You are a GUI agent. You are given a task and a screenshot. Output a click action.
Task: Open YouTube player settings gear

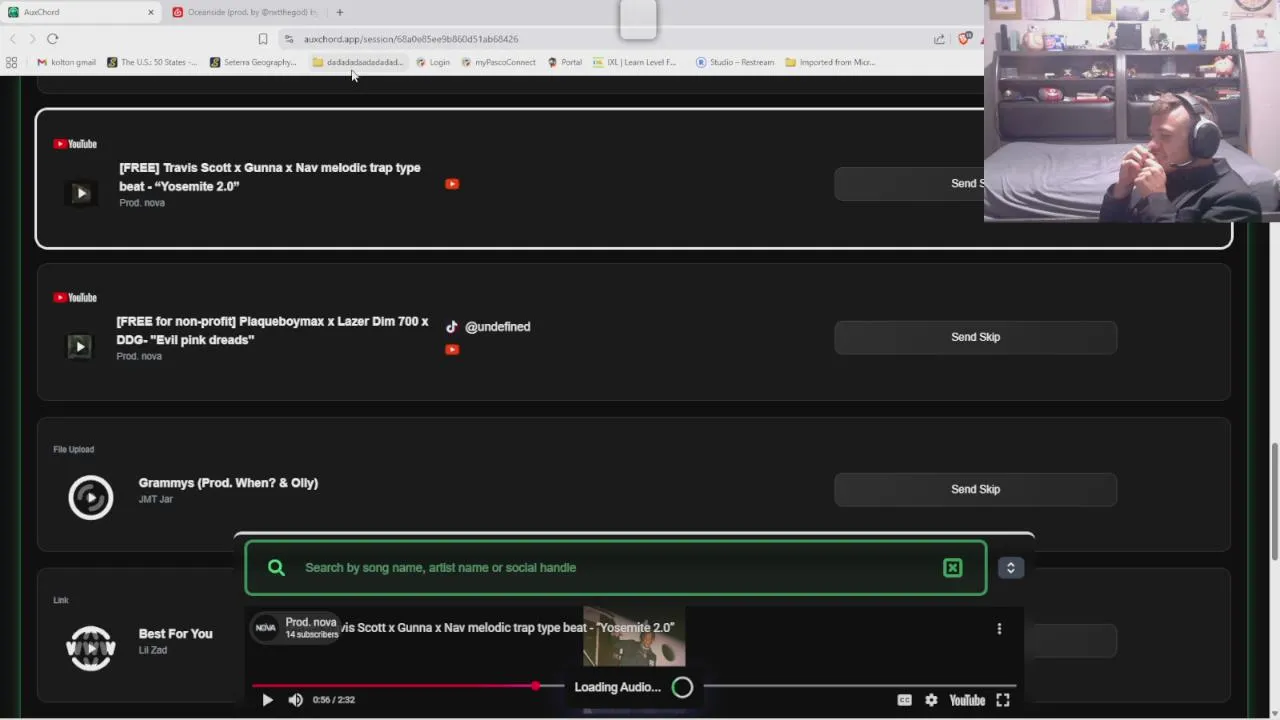point(931,700)
